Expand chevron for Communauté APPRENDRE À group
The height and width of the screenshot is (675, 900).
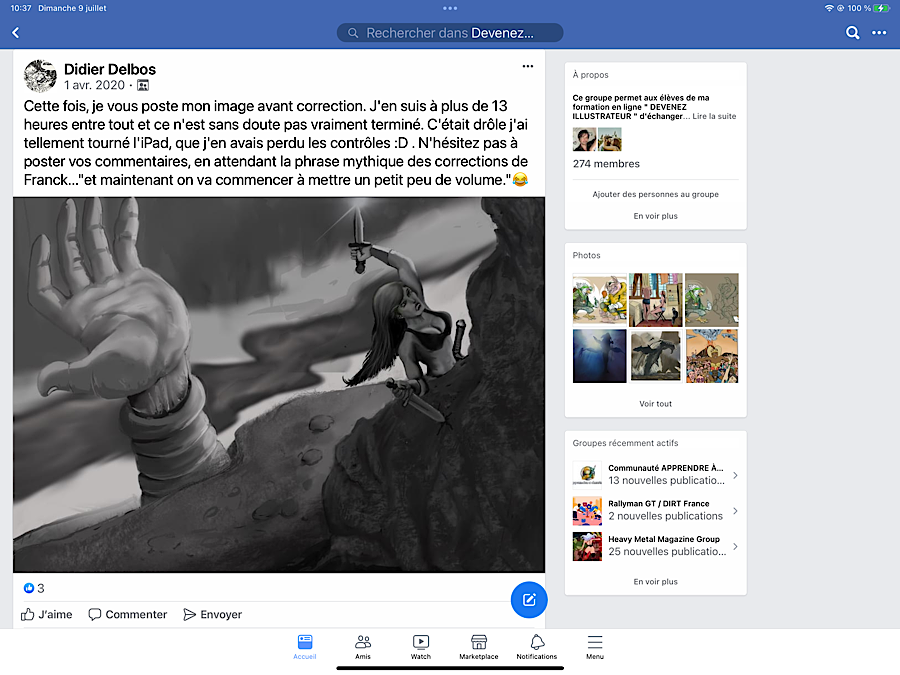735,475
